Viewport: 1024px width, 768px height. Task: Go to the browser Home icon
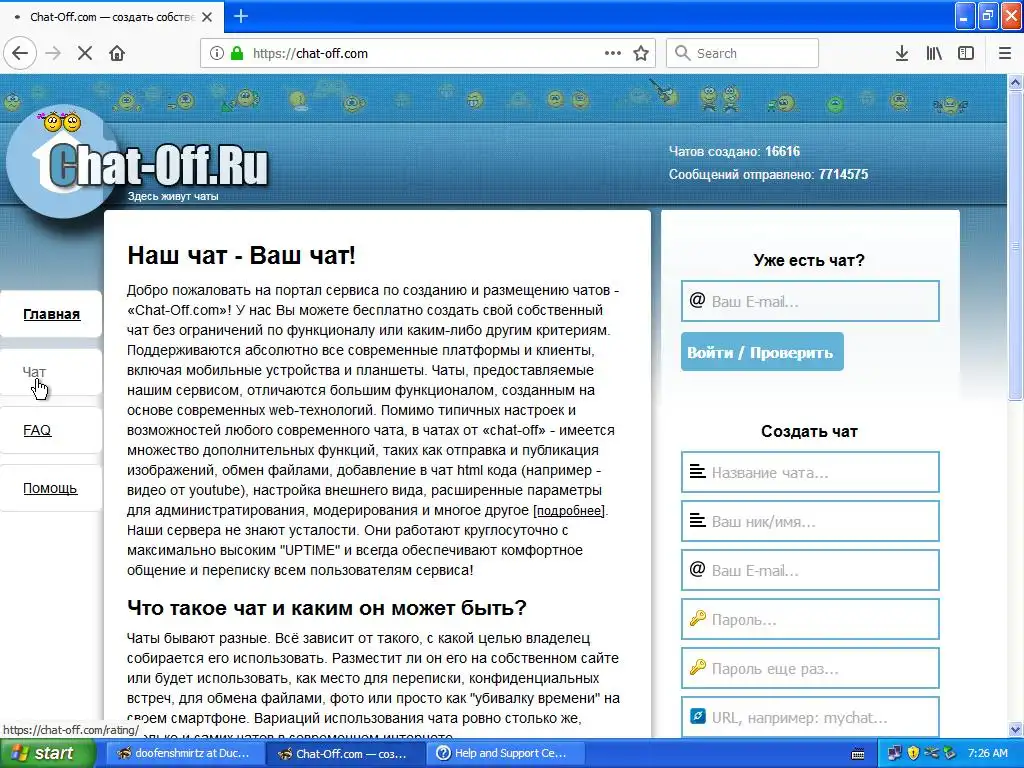117,54
